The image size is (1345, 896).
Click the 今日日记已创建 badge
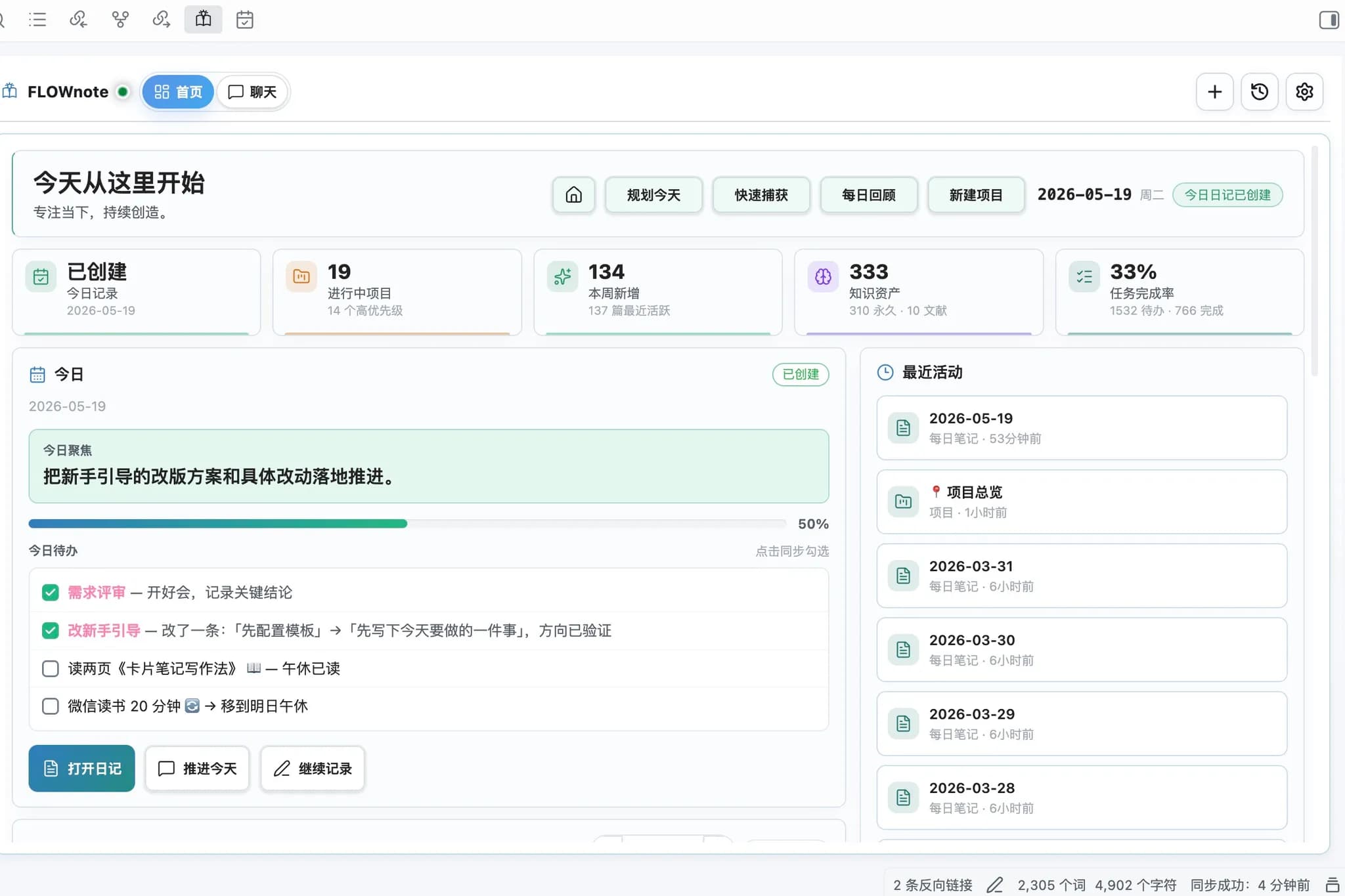[1227, 195]
